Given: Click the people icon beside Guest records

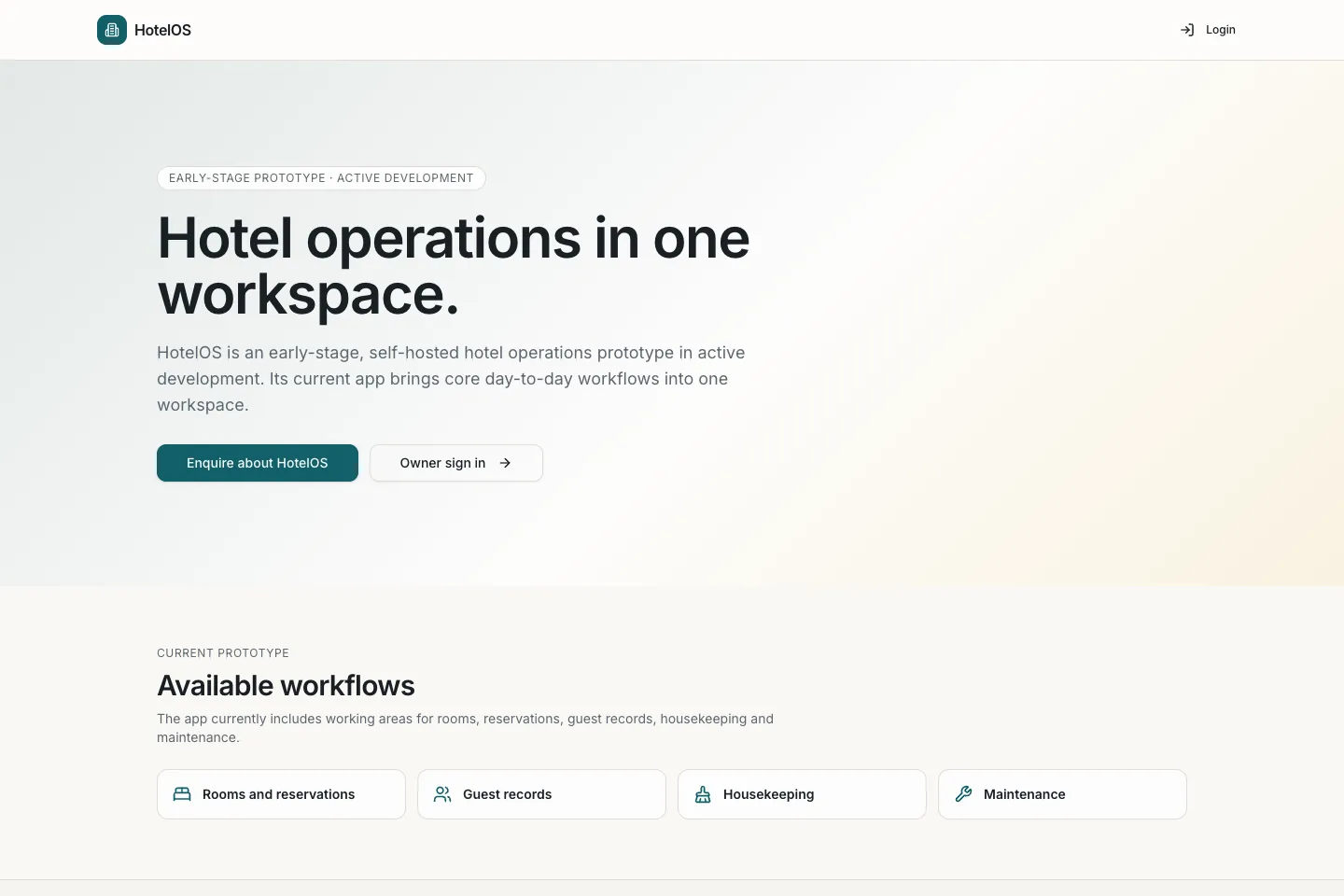Looking at the screenshot, I should (442, 794).
